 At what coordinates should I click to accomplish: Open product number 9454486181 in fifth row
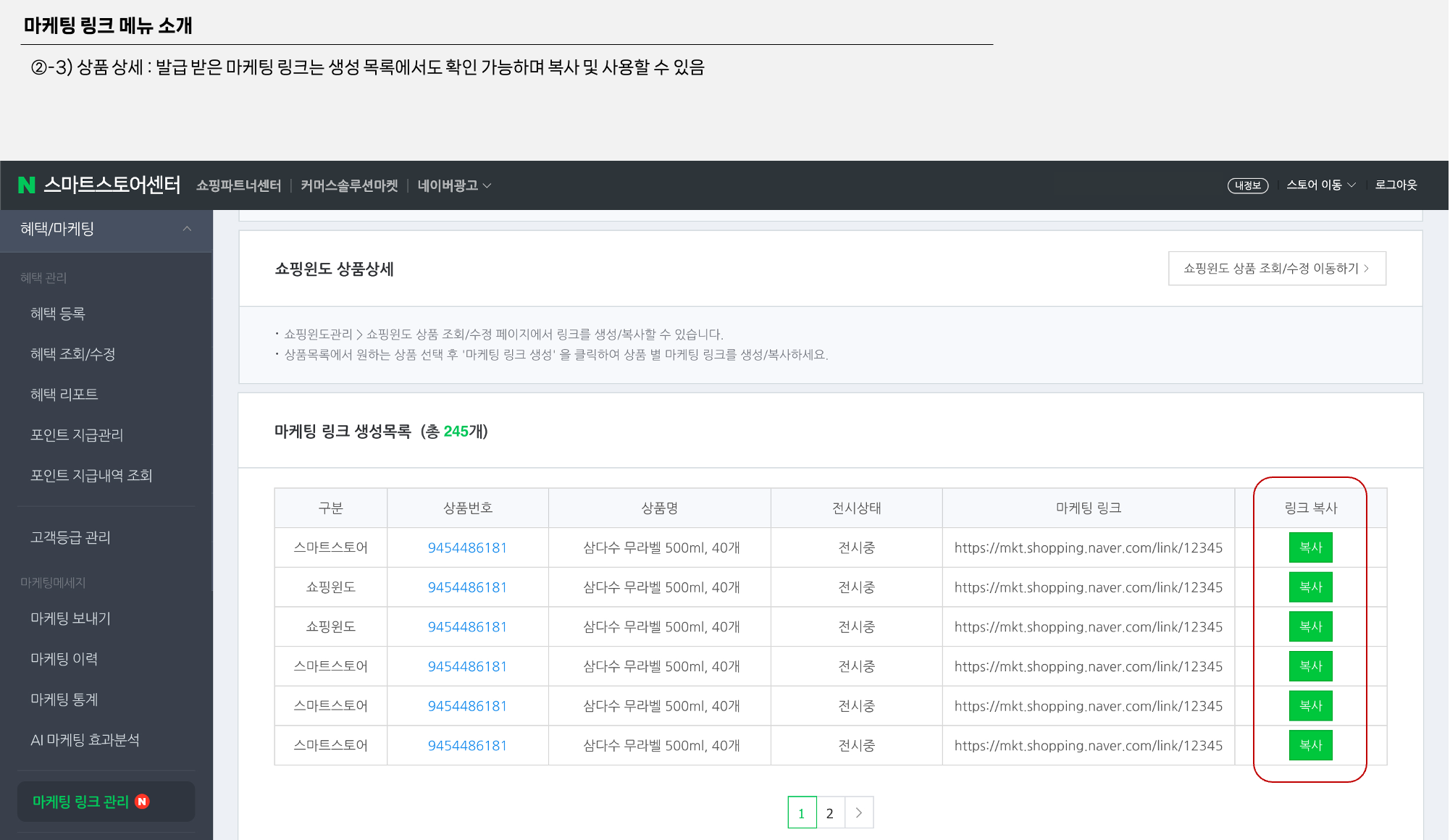click(x=467, y=706)
